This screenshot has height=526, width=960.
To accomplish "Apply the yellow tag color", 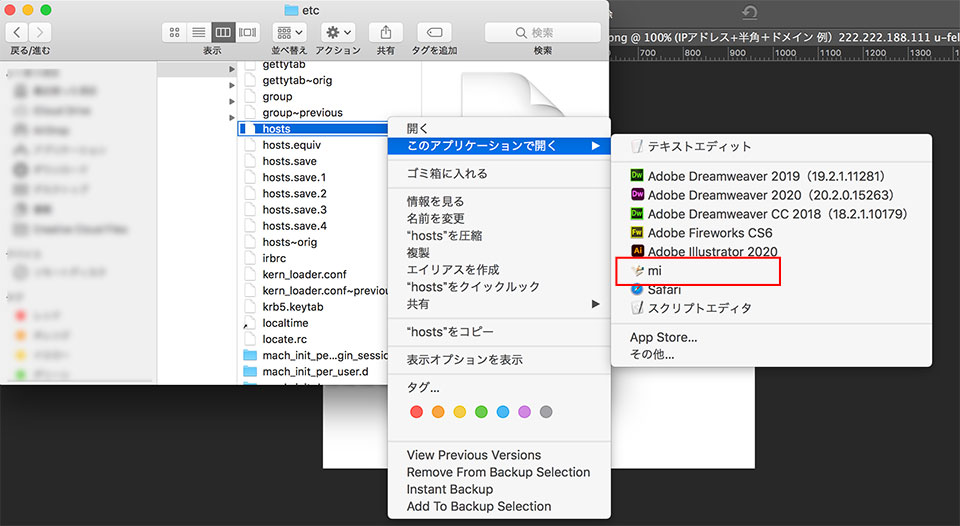I will (x=460, y=412).
